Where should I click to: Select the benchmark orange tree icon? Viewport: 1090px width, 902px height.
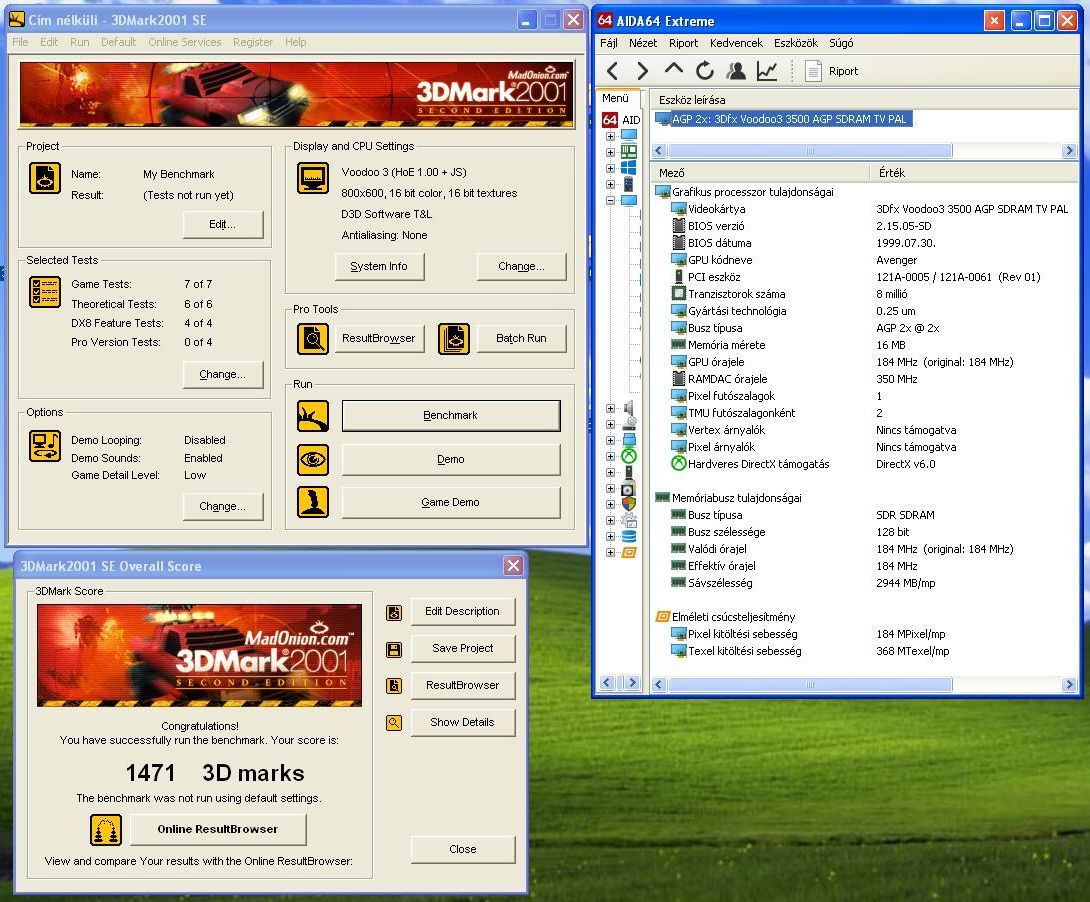point(628,552)
